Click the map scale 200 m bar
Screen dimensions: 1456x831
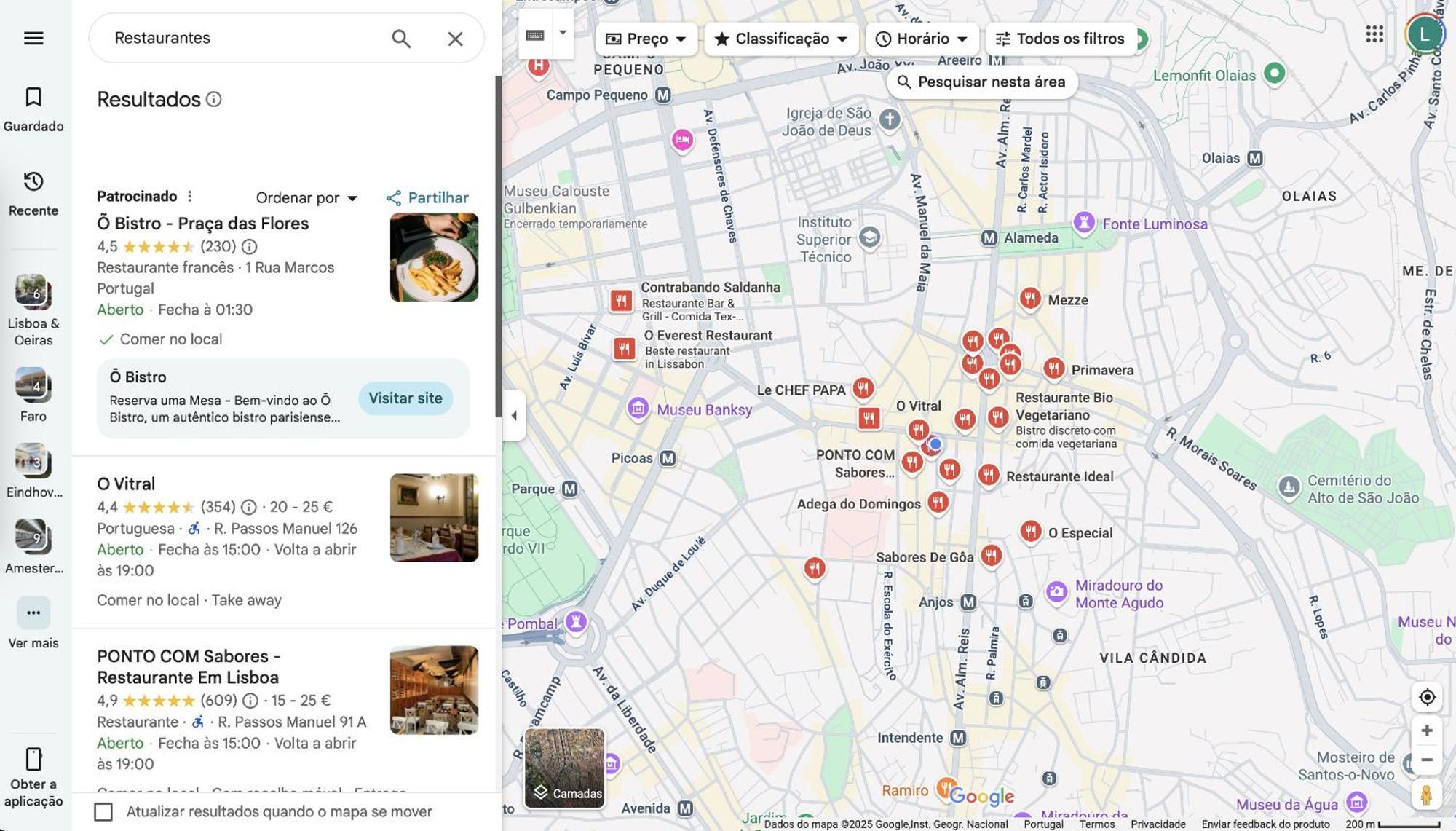click(1393, 824)
